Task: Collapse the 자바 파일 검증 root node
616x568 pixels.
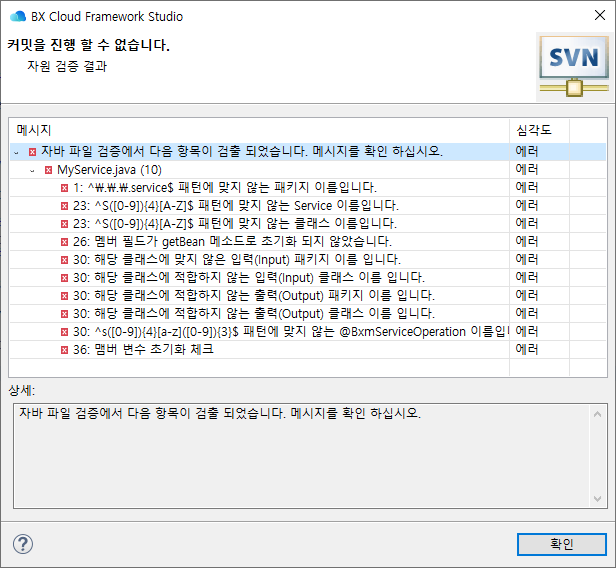Action: (17, 152)
